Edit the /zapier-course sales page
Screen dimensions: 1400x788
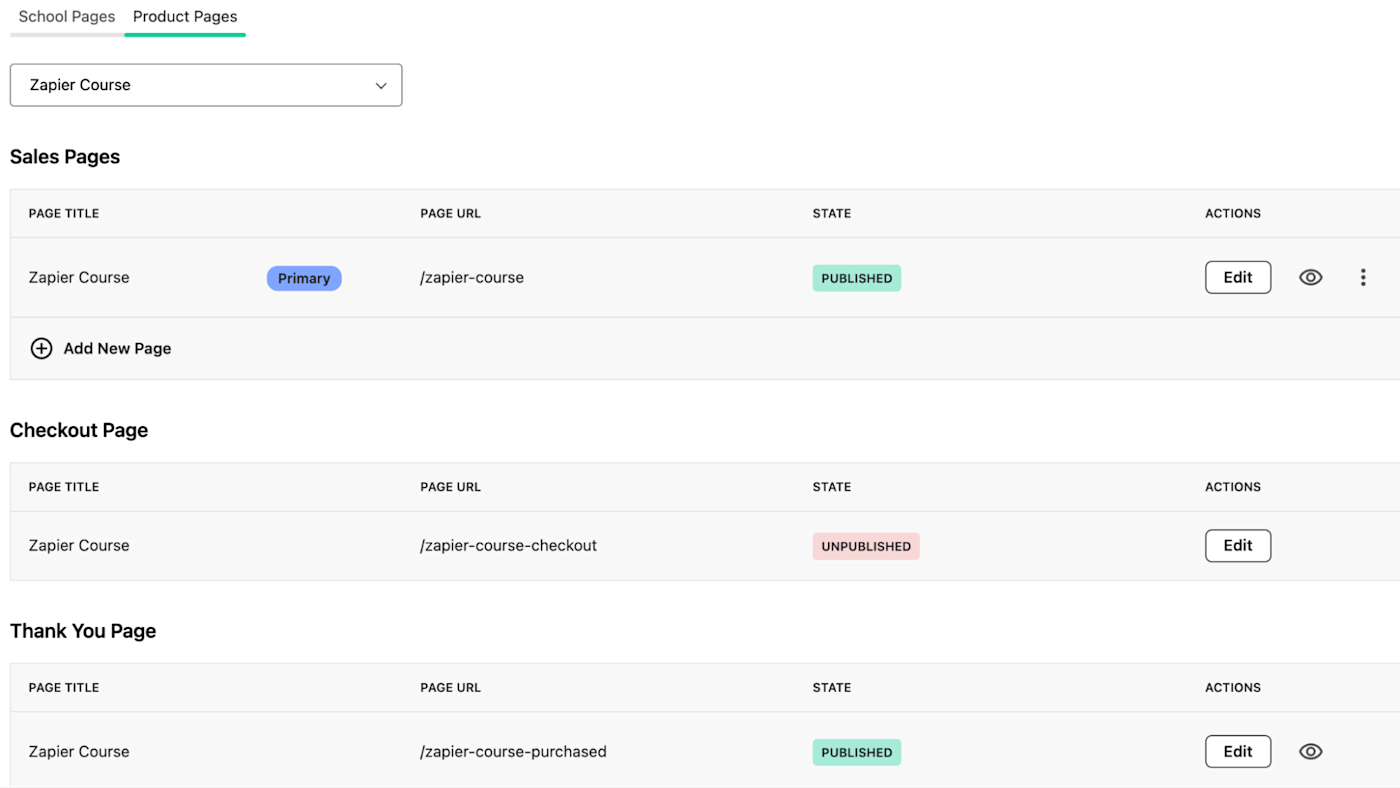tap(1238, 278)
